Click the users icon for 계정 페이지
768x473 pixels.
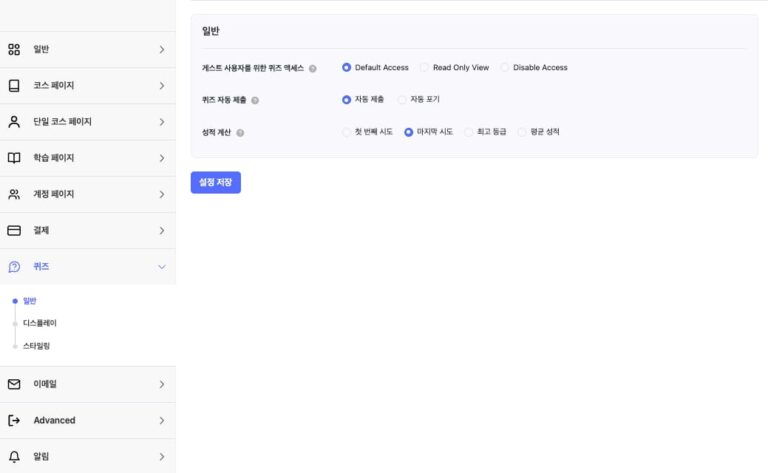(x=14, y=194)
